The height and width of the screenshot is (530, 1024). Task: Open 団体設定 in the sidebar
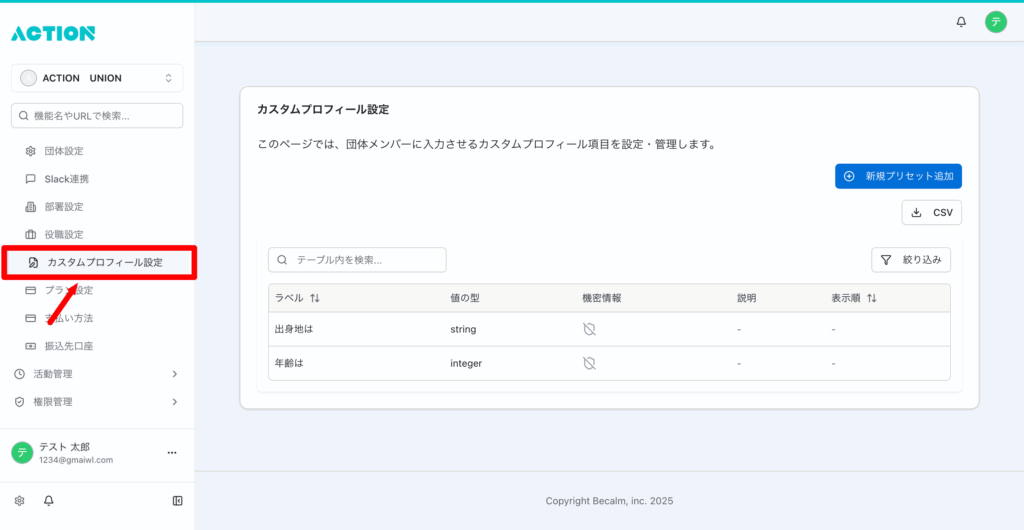(63, 151)
